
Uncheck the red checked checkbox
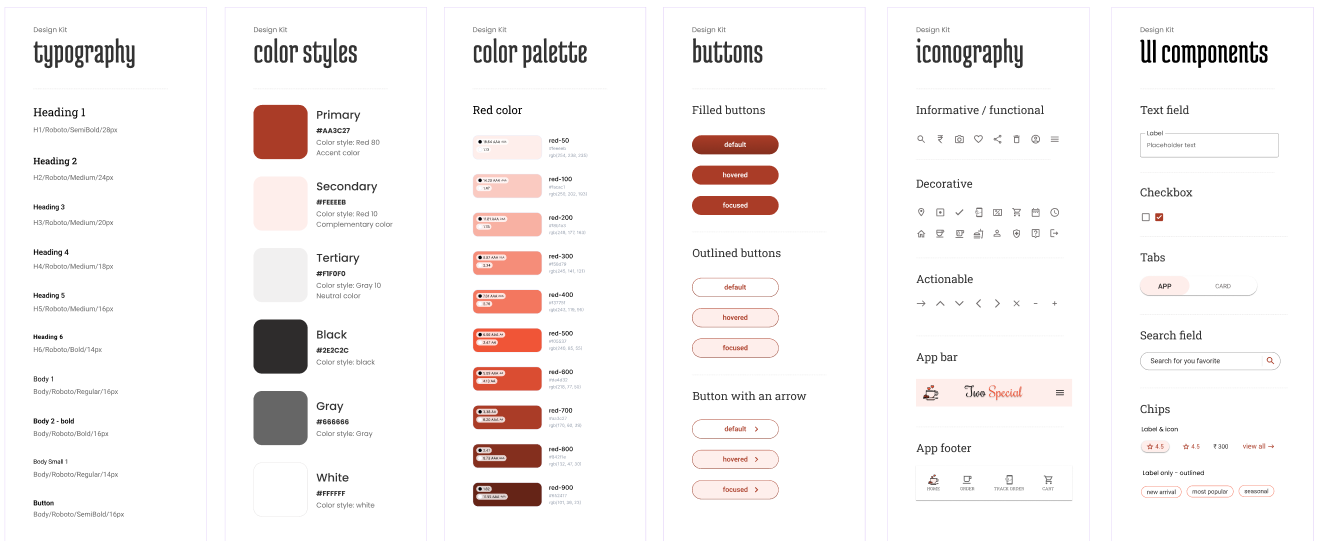[x=1159, y=217]
